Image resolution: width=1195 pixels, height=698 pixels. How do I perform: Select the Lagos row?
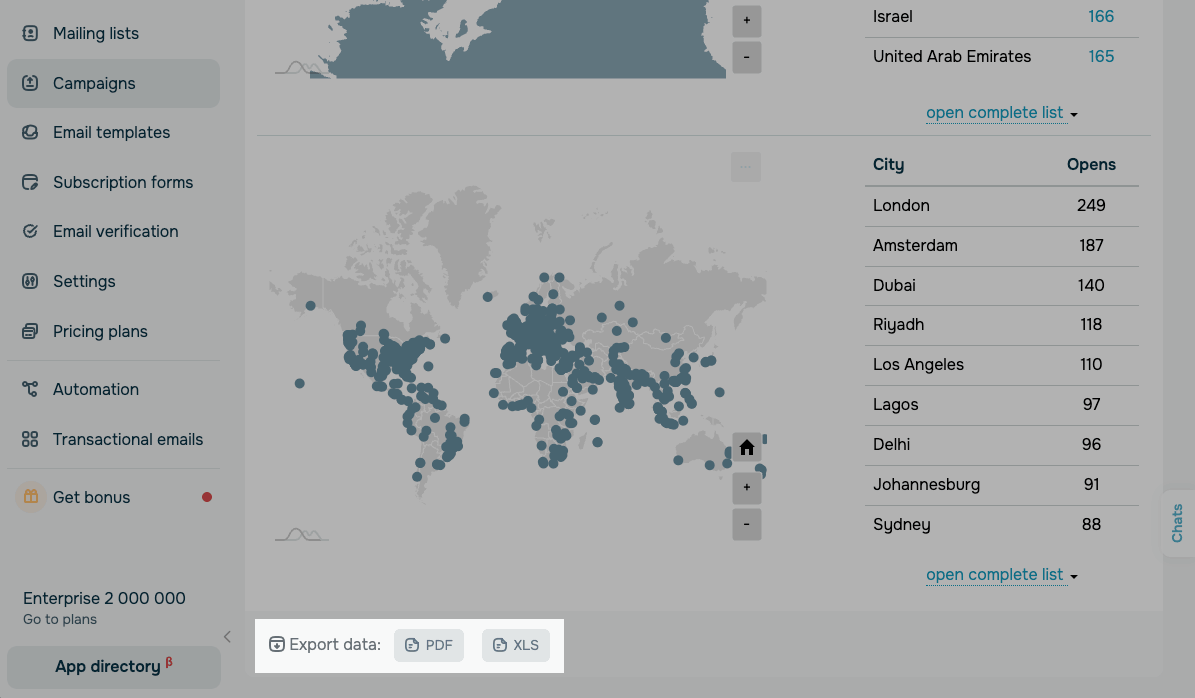click(x=1001, y=405)
